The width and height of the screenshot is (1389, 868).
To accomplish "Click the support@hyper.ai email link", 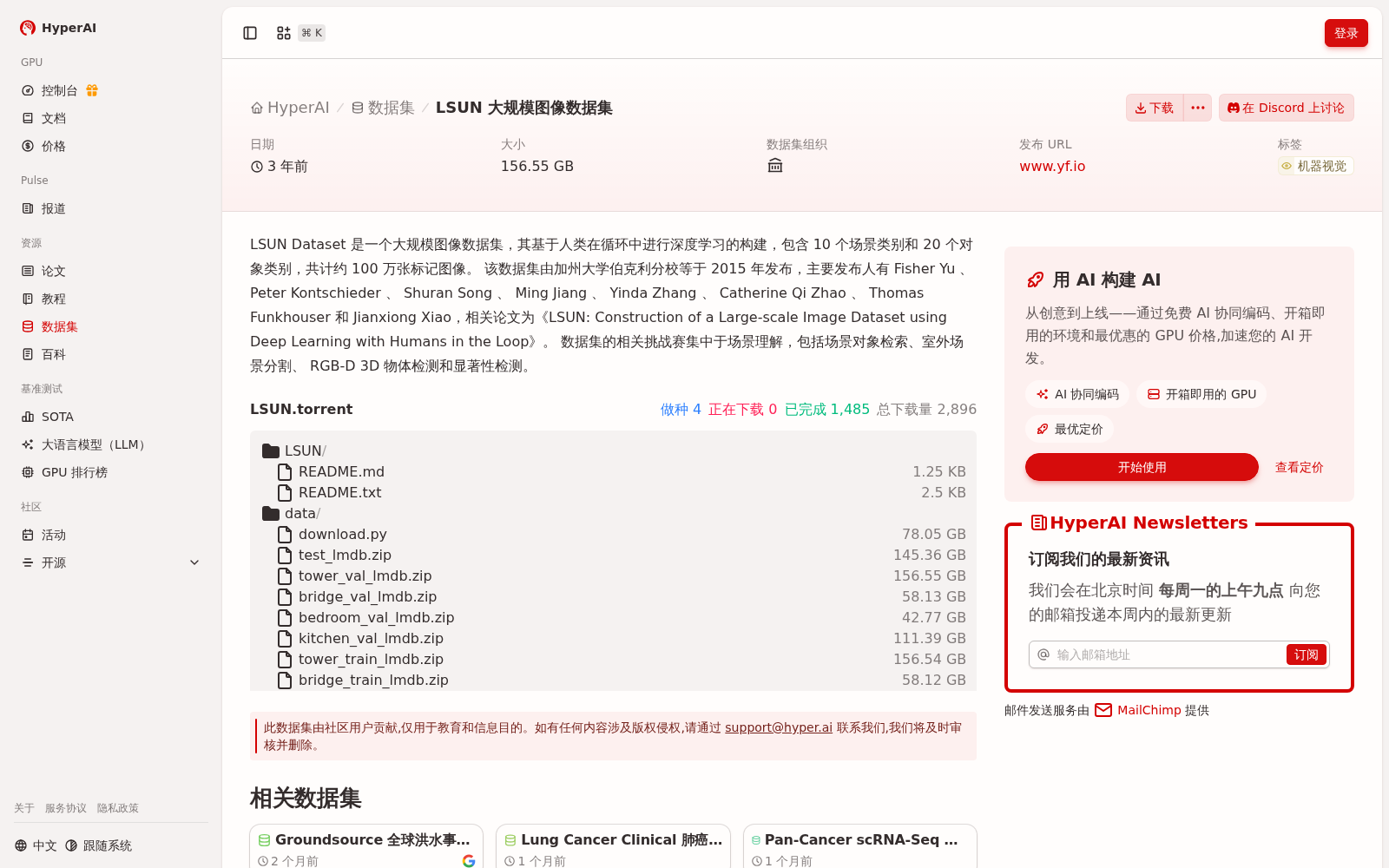I will point(779,727).
